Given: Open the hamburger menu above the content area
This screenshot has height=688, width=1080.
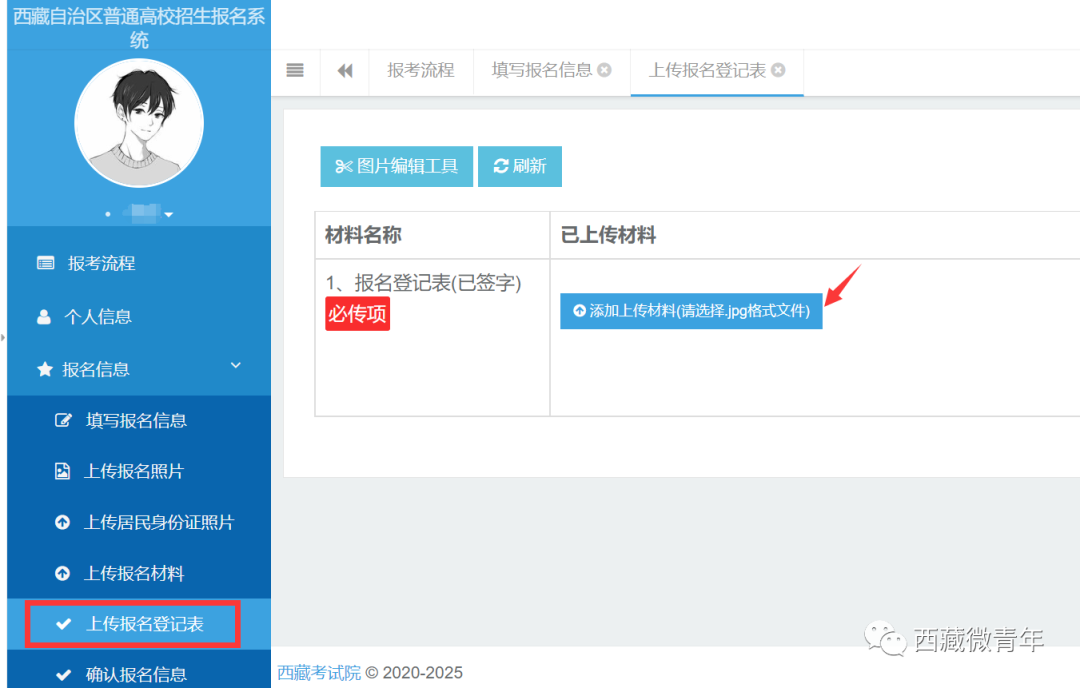Looking at the screenshot, I should point(295,71).
